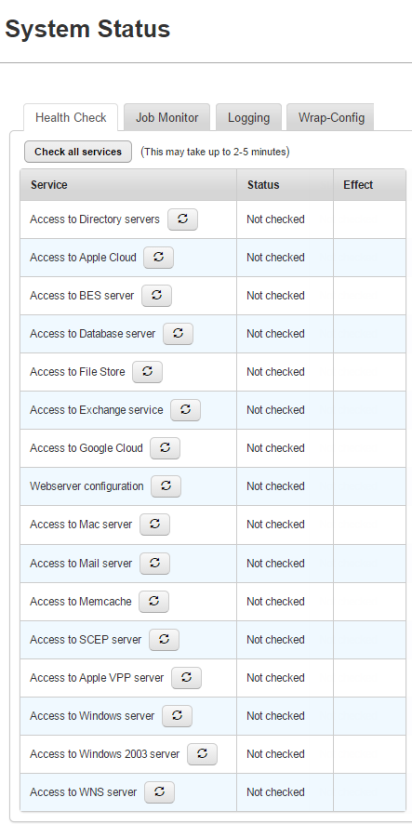Viewport: 412px width, 824px height.
Task: Refresh the Access to Exchange service check
Action: tap(186, 410)
